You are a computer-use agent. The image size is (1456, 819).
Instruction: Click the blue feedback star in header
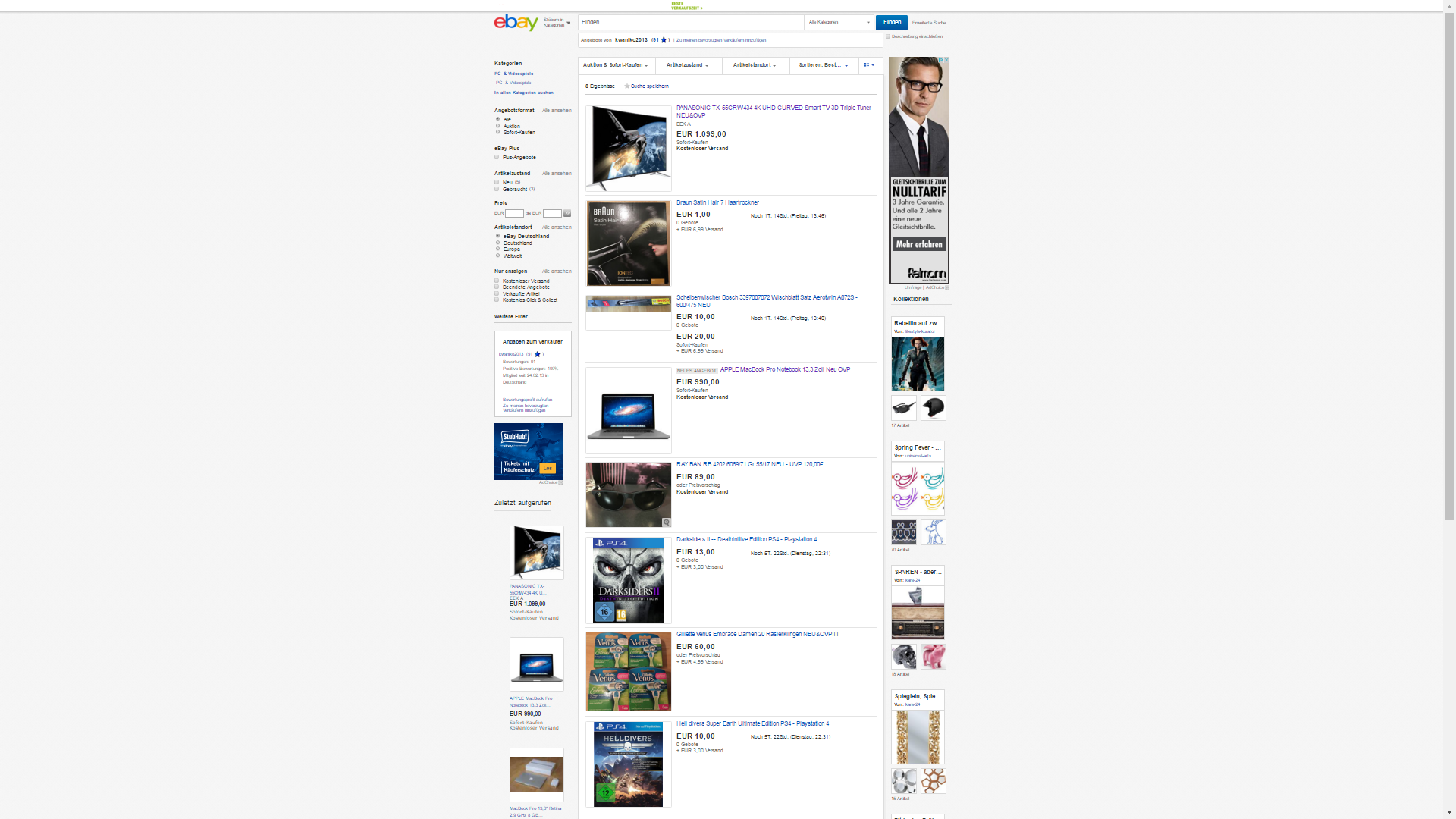click(x=664, y=40)
